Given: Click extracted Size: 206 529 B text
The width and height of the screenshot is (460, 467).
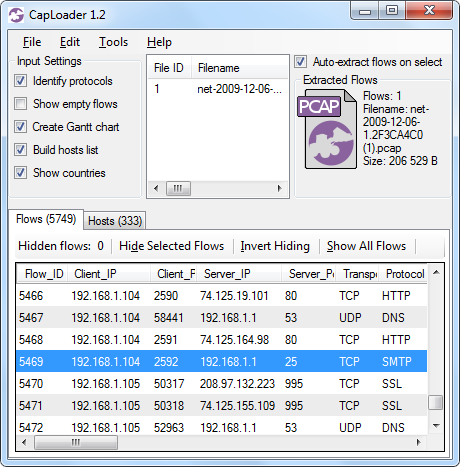Looking at the screenshot, I should click(x=400, y=161).
